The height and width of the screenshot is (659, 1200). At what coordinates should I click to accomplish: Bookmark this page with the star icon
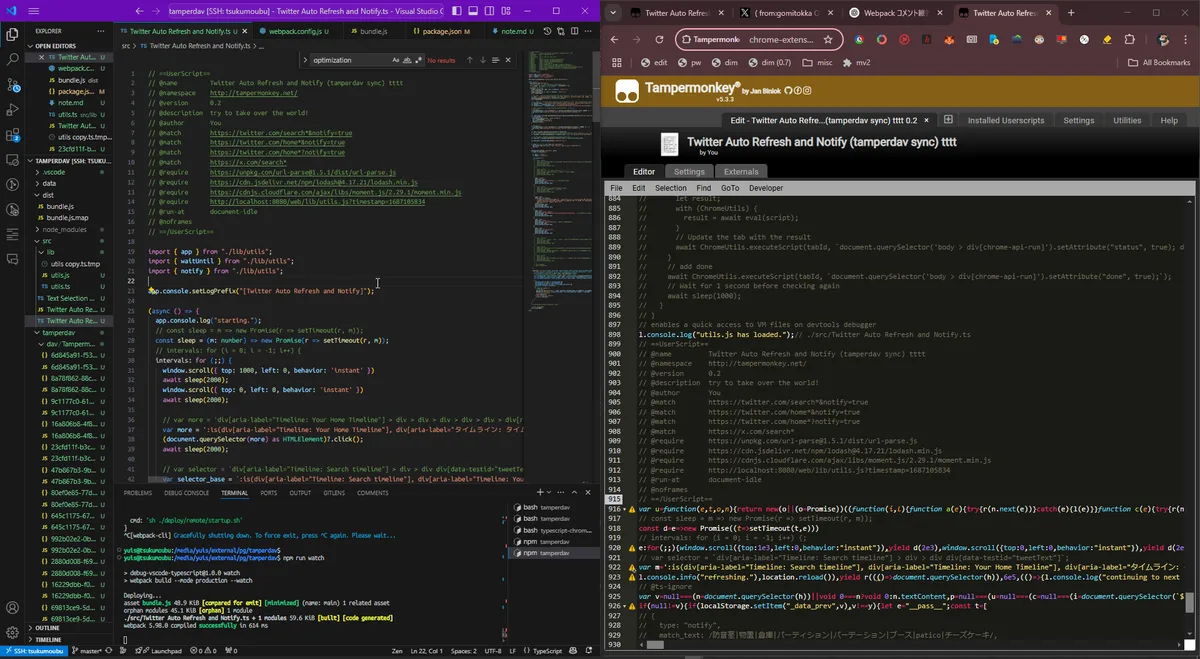coord(828,40)
